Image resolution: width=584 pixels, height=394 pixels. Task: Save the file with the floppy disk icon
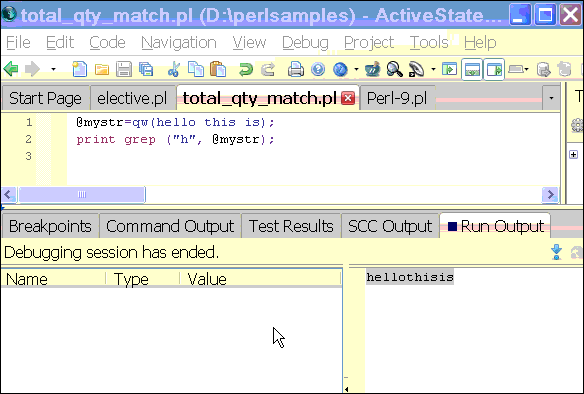(124, 69)
